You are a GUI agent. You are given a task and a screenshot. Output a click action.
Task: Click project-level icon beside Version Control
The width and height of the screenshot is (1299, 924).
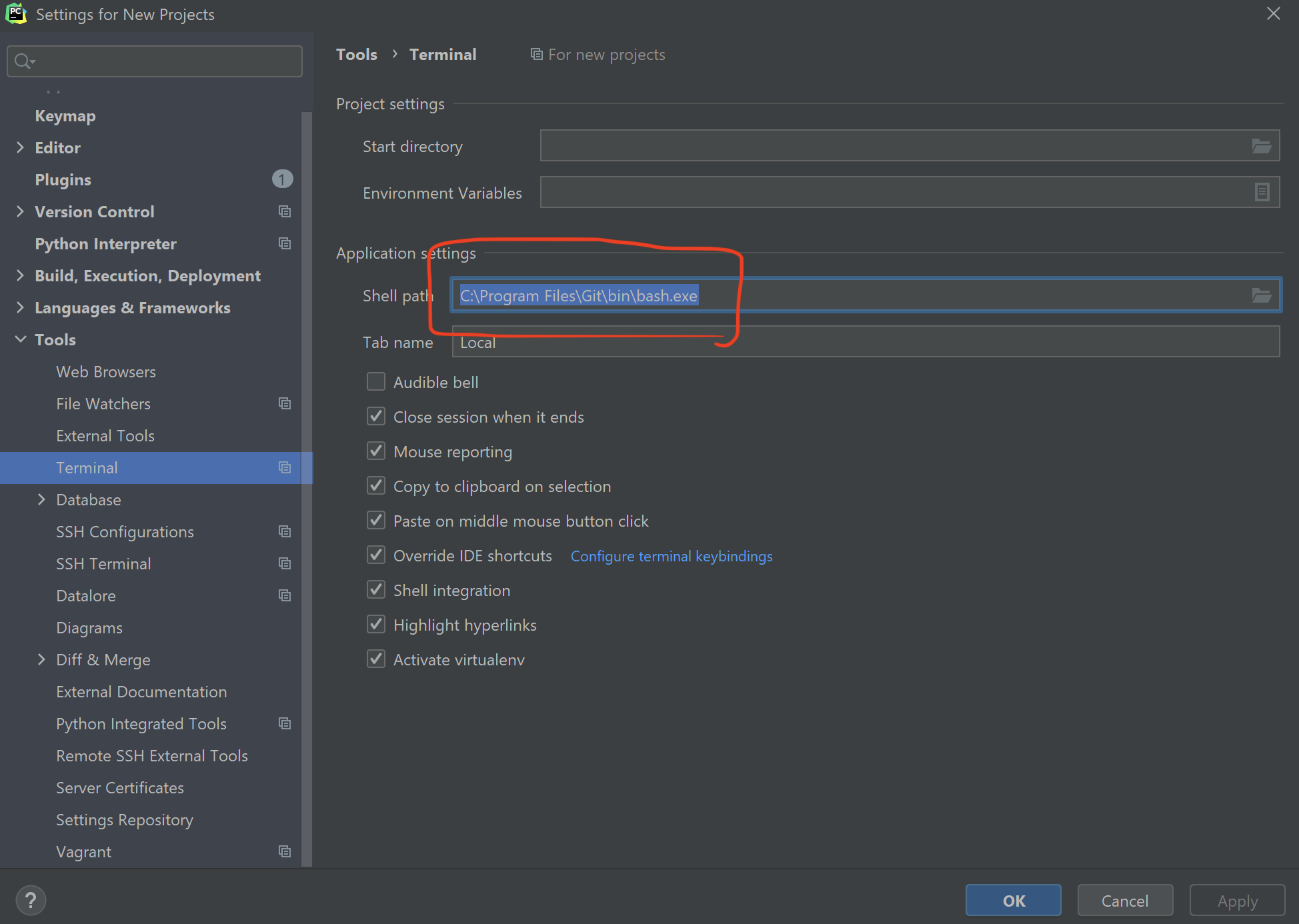coord(285,211)
